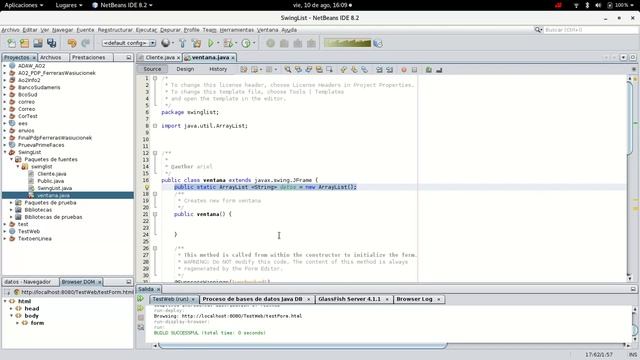Viewport: 640px width, 360px height.
Task: Click Next Bookmark editor icon
Action: pos(354,69)
